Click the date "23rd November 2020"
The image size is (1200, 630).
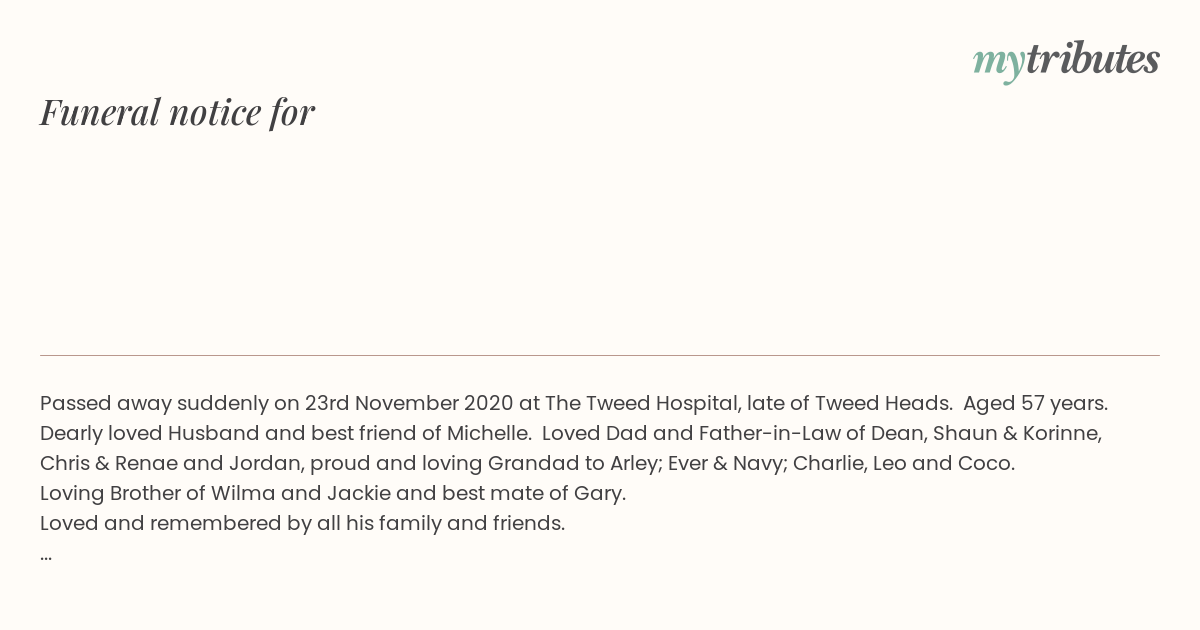(409, 404)
